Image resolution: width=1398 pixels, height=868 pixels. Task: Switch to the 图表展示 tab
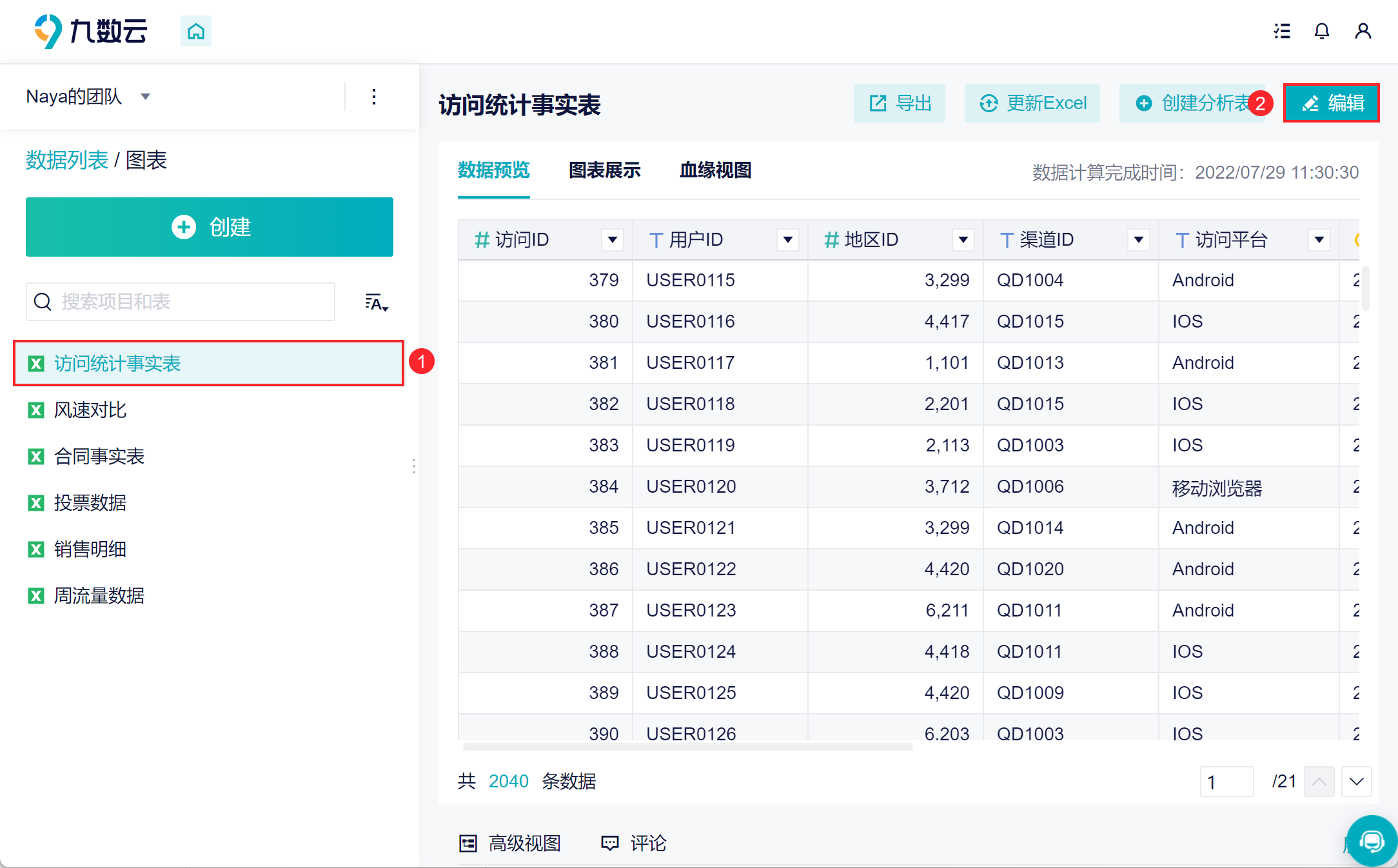point(604,170)
